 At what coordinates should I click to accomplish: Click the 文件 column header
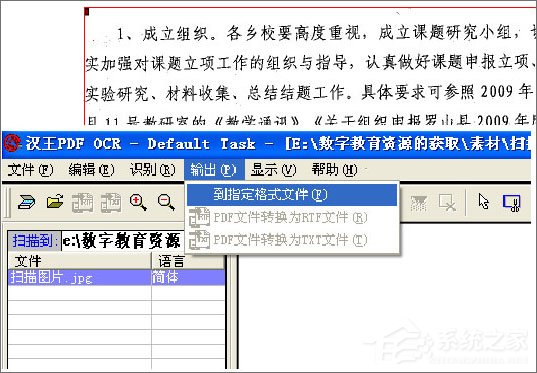pyautogui.click(x=79, y=261)
